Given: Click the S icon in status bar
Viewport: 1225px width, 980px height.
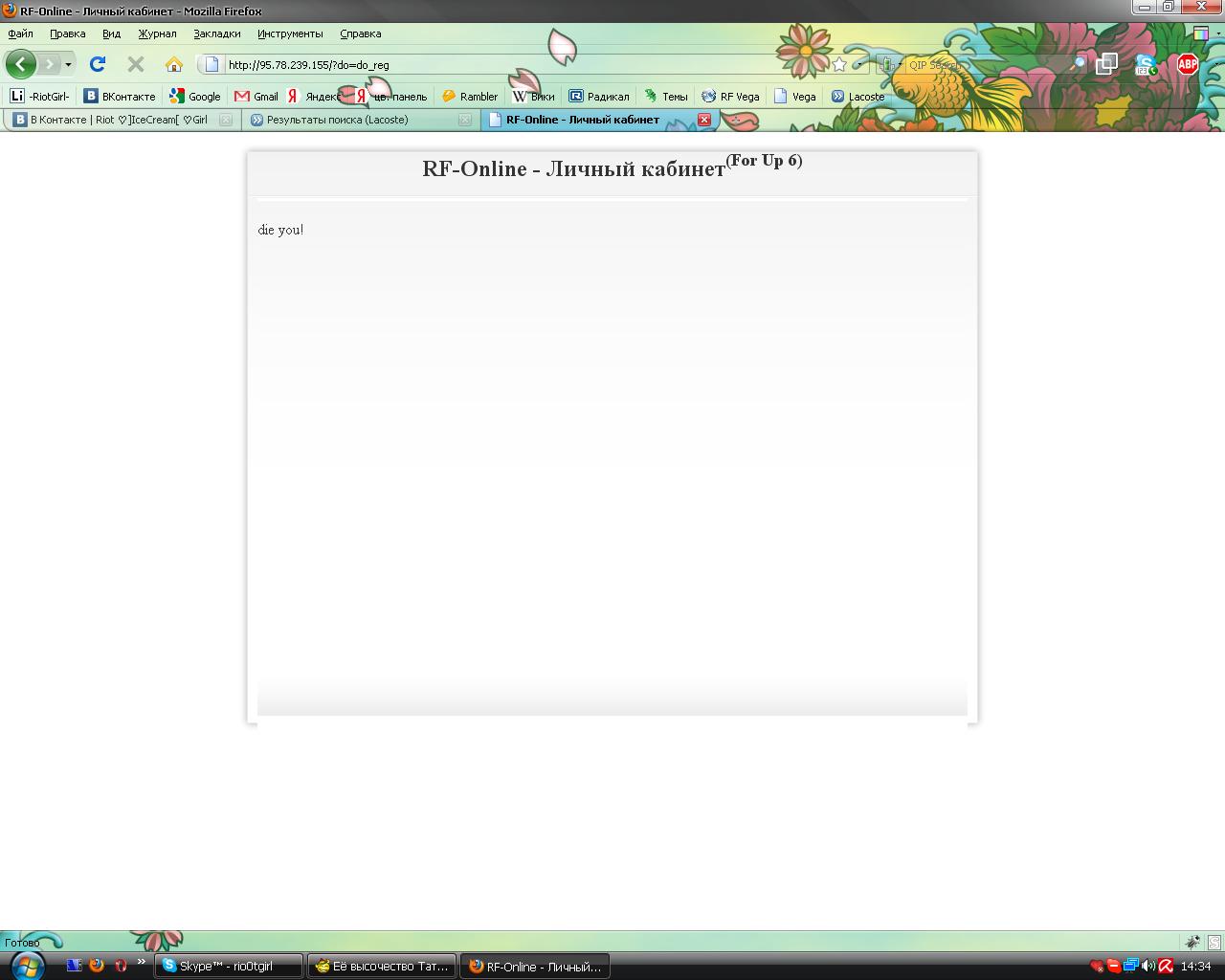Looking at the screenshot, I should click(x=1214, y=943).
